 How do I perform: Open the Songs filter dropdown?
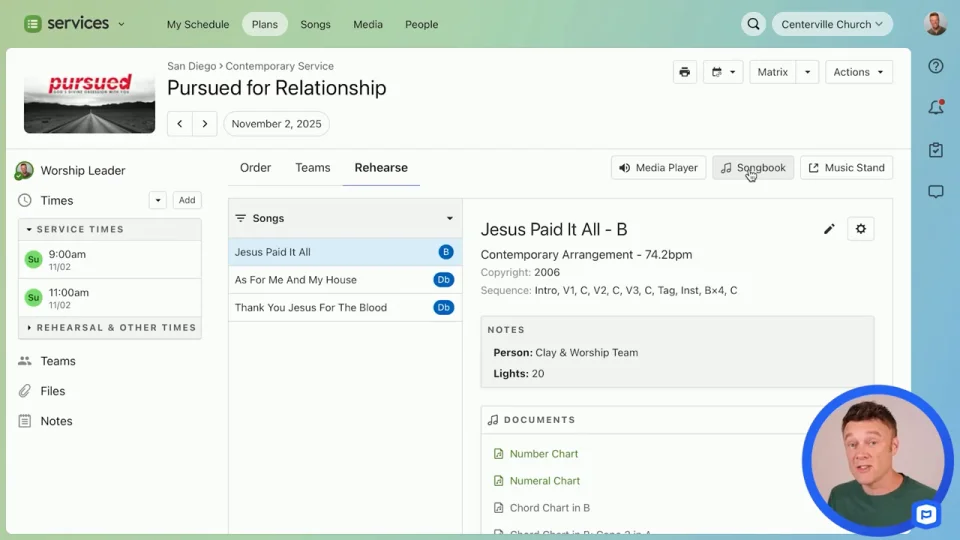[450, 218]
